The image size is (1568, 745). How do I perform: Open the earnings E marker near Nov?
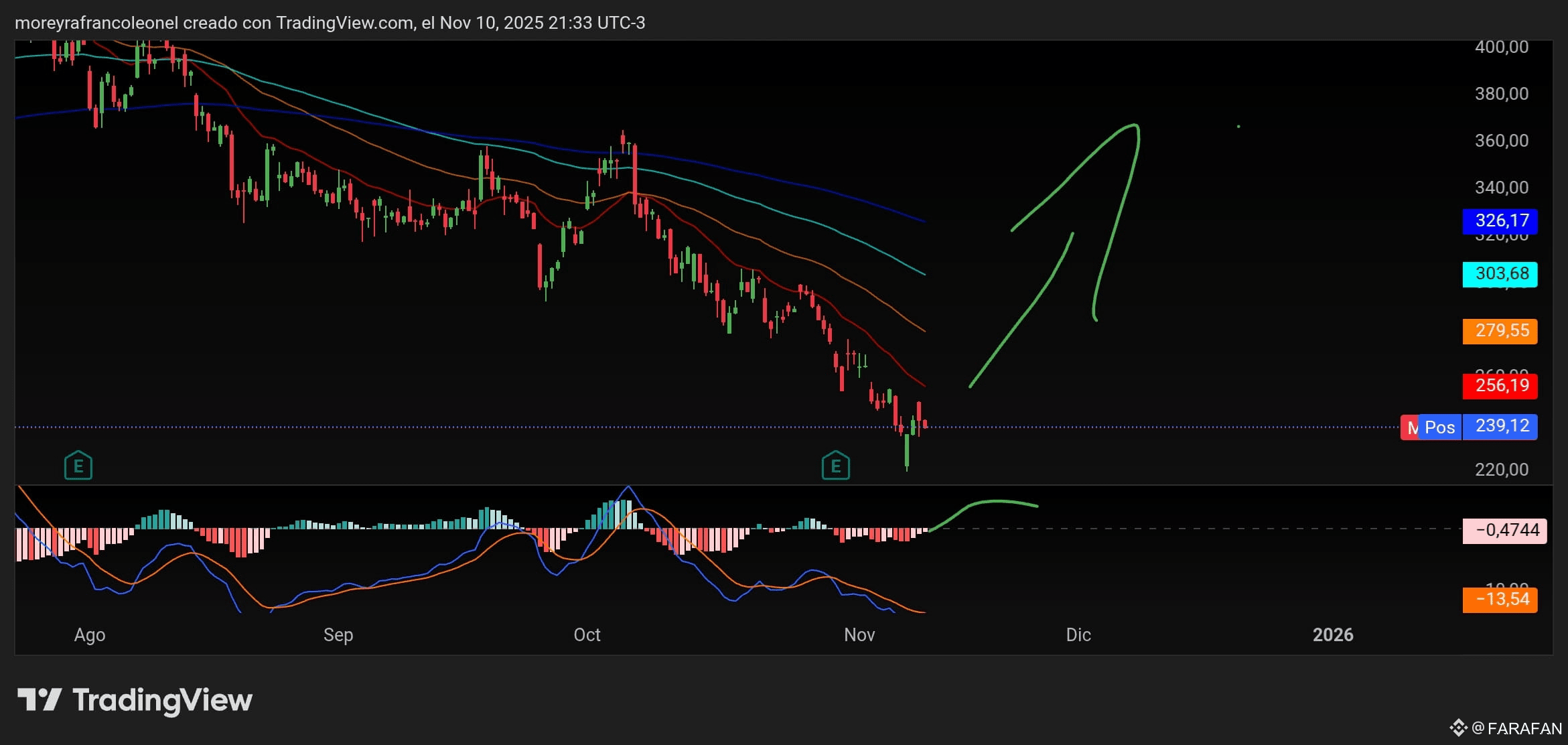(836, 466)
